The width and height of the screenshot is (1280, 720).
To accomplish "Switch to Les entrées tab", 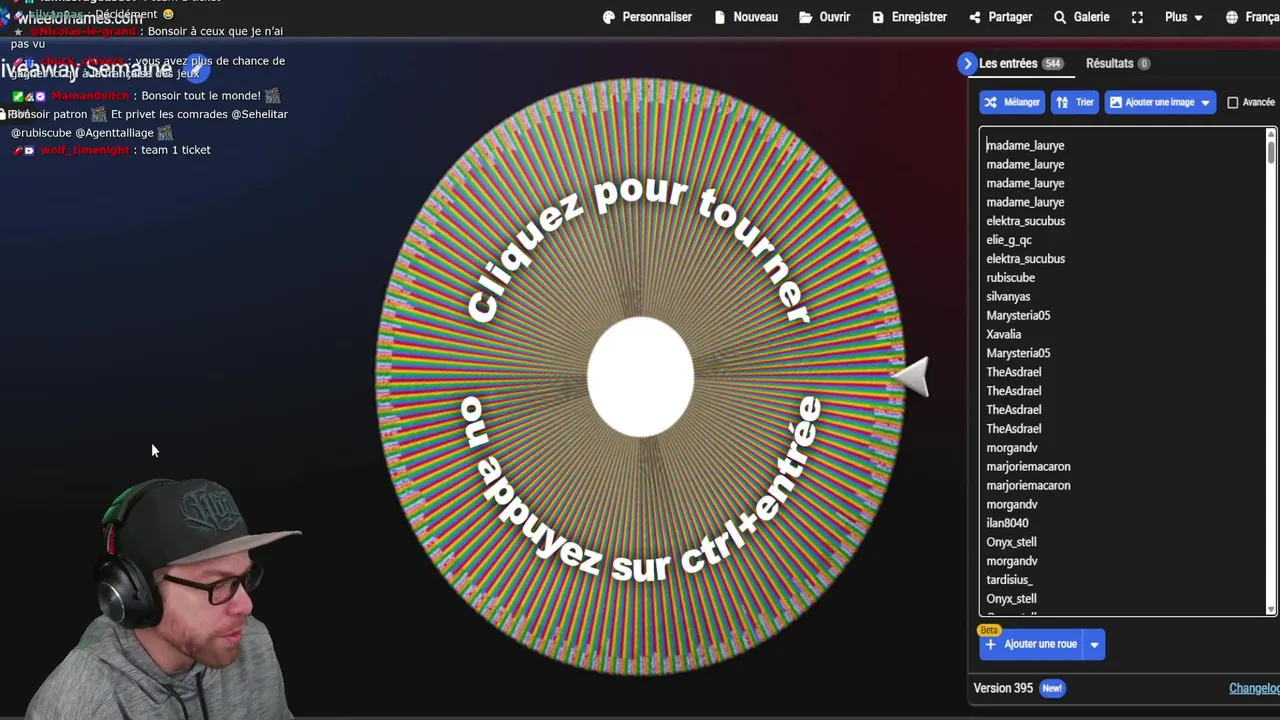I will [x=1020, y=63].
